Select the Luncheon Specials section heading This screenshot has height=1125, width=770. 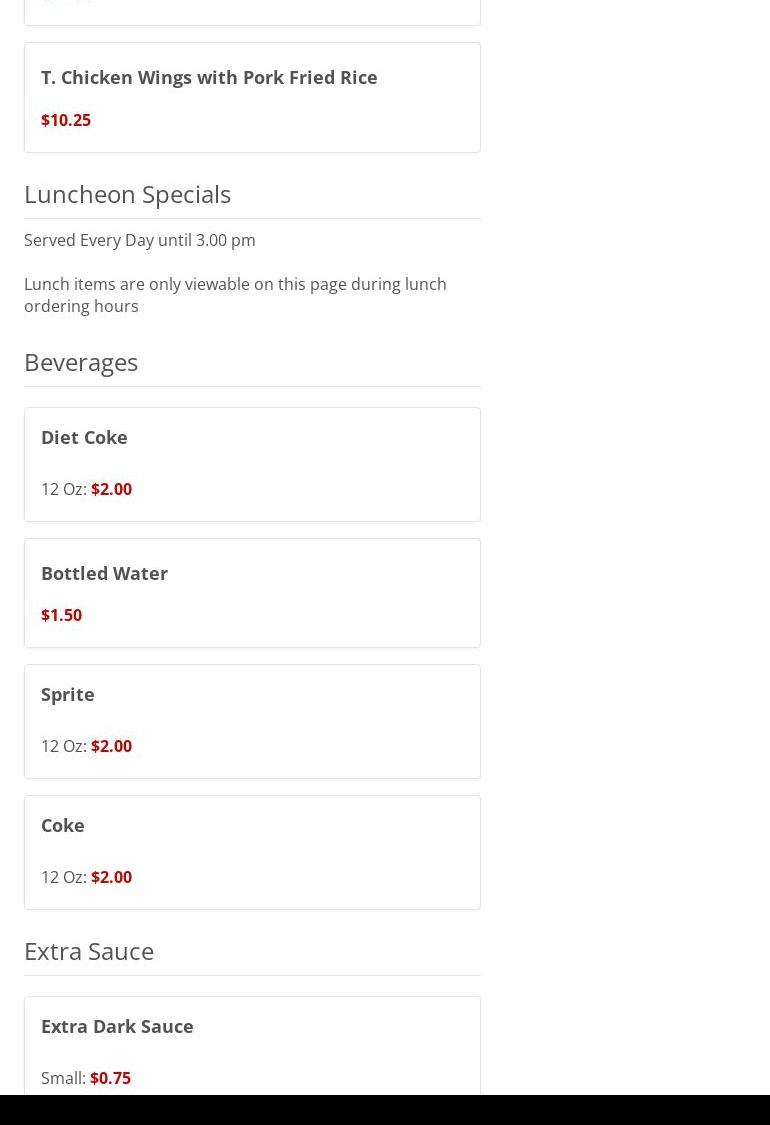point(127,194)
